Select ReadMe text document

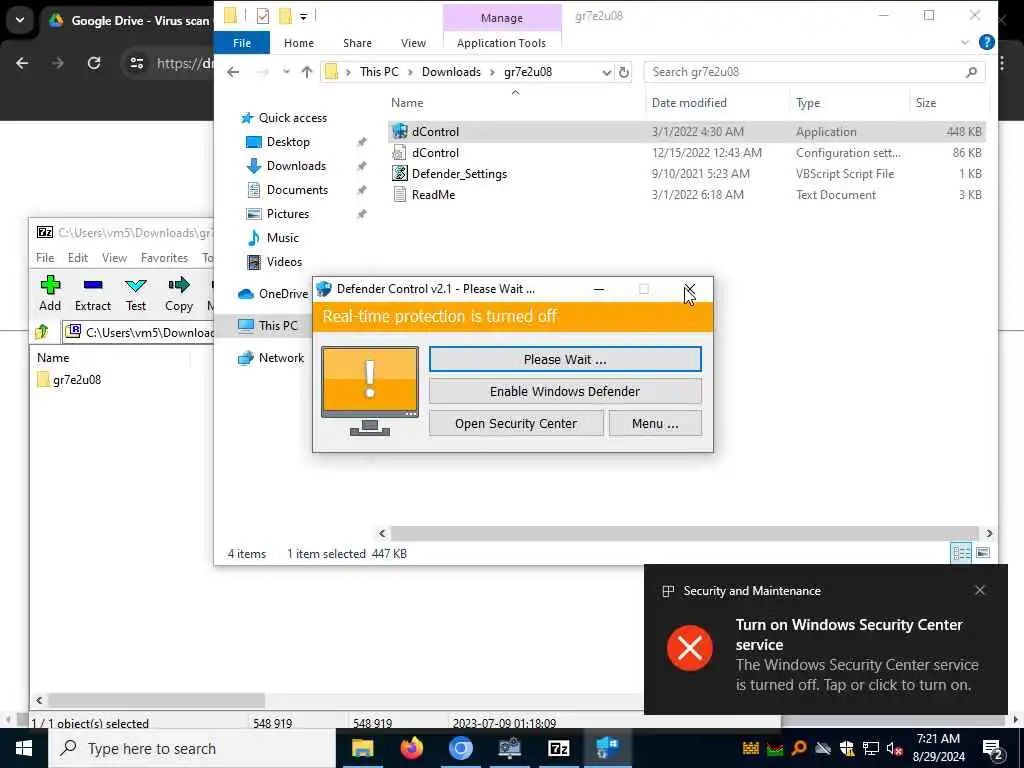click(x=686, y=195)
